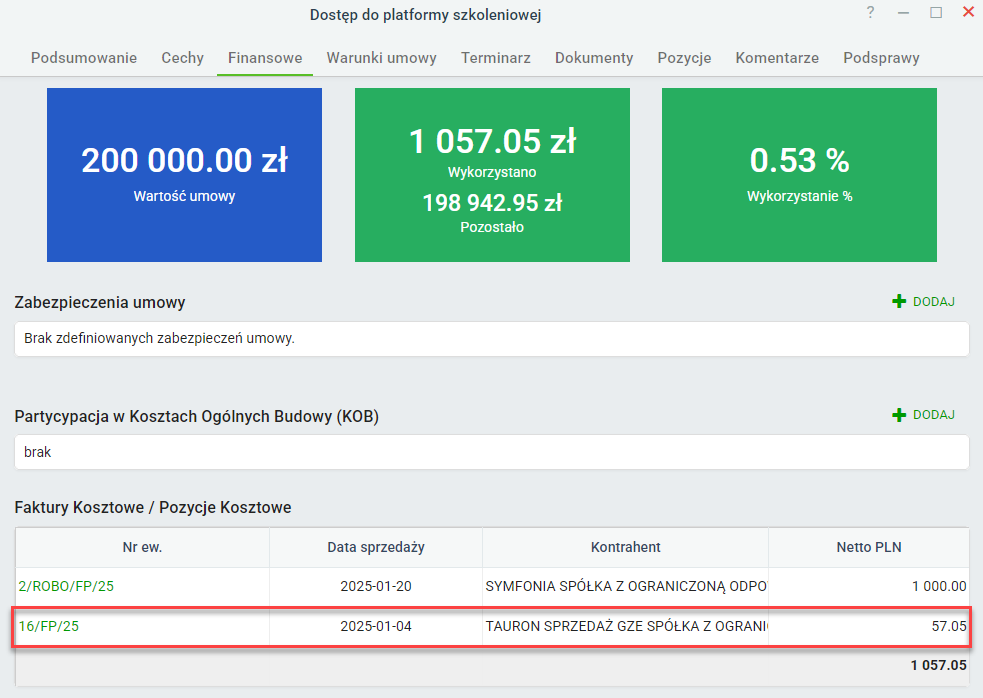Click the Partycypacja w Kosztach Ogólnych Budowy heading
This screenshot has height=698, width=983.
[196, 416]
